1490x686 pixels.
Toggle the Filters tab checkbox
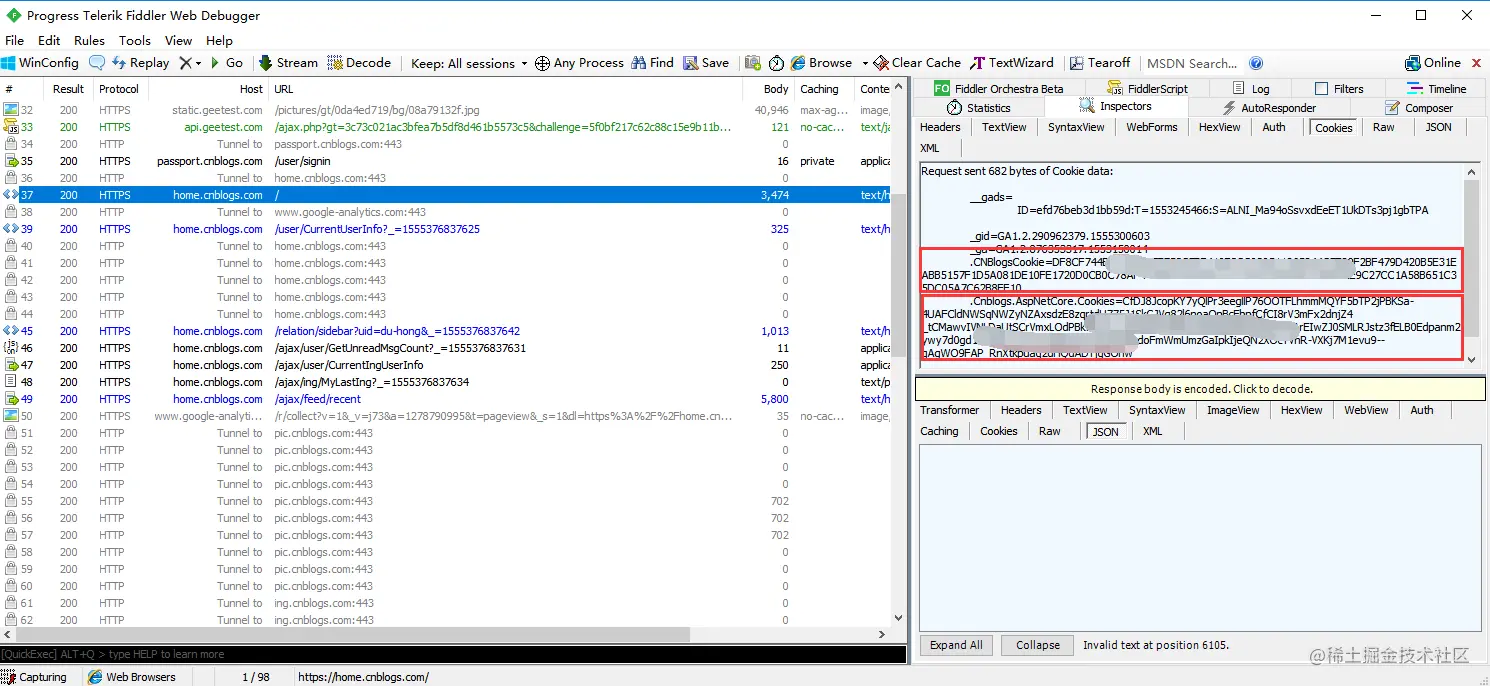coord(1321,89)
